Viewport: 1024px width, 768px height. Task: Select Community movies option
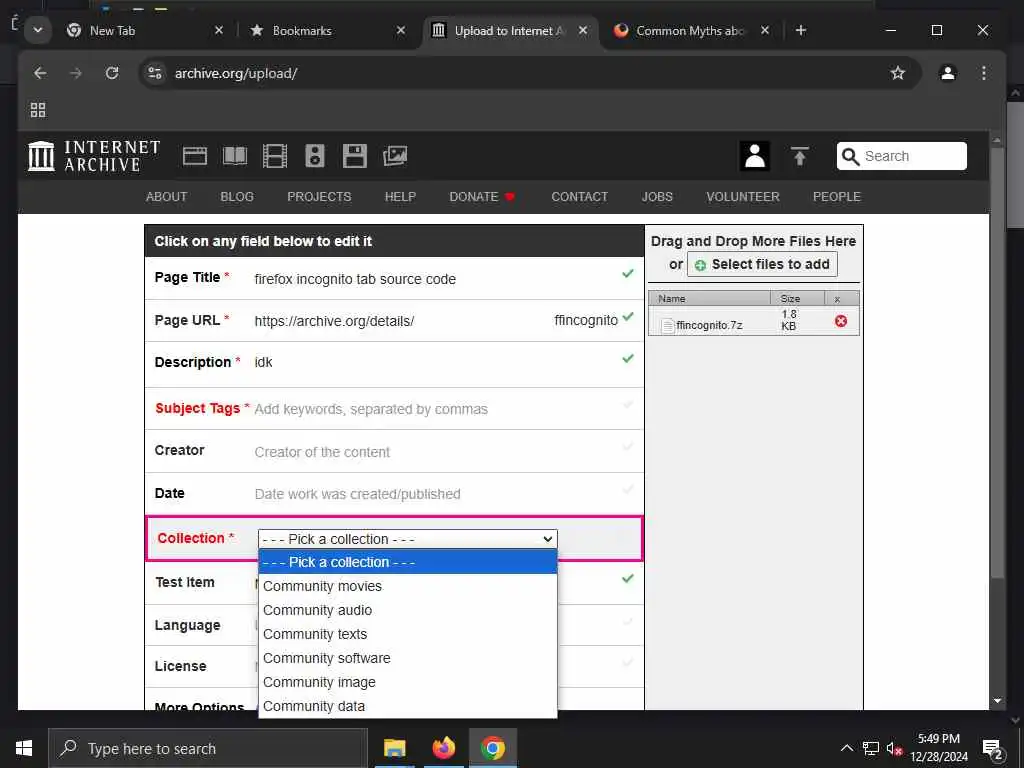[x=408, y=586]
